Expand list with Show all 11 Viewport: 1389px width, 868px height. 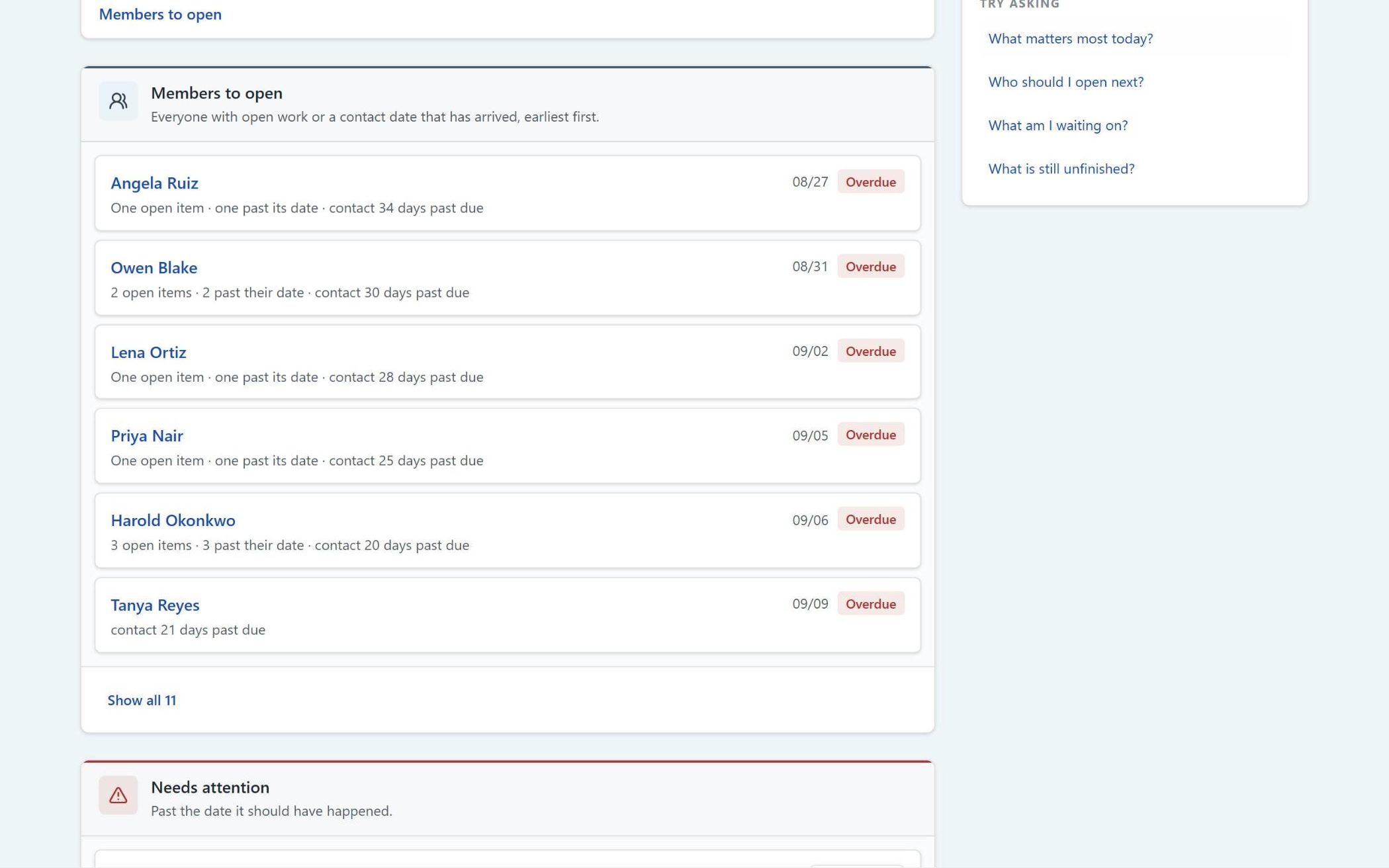pos(142,701)
